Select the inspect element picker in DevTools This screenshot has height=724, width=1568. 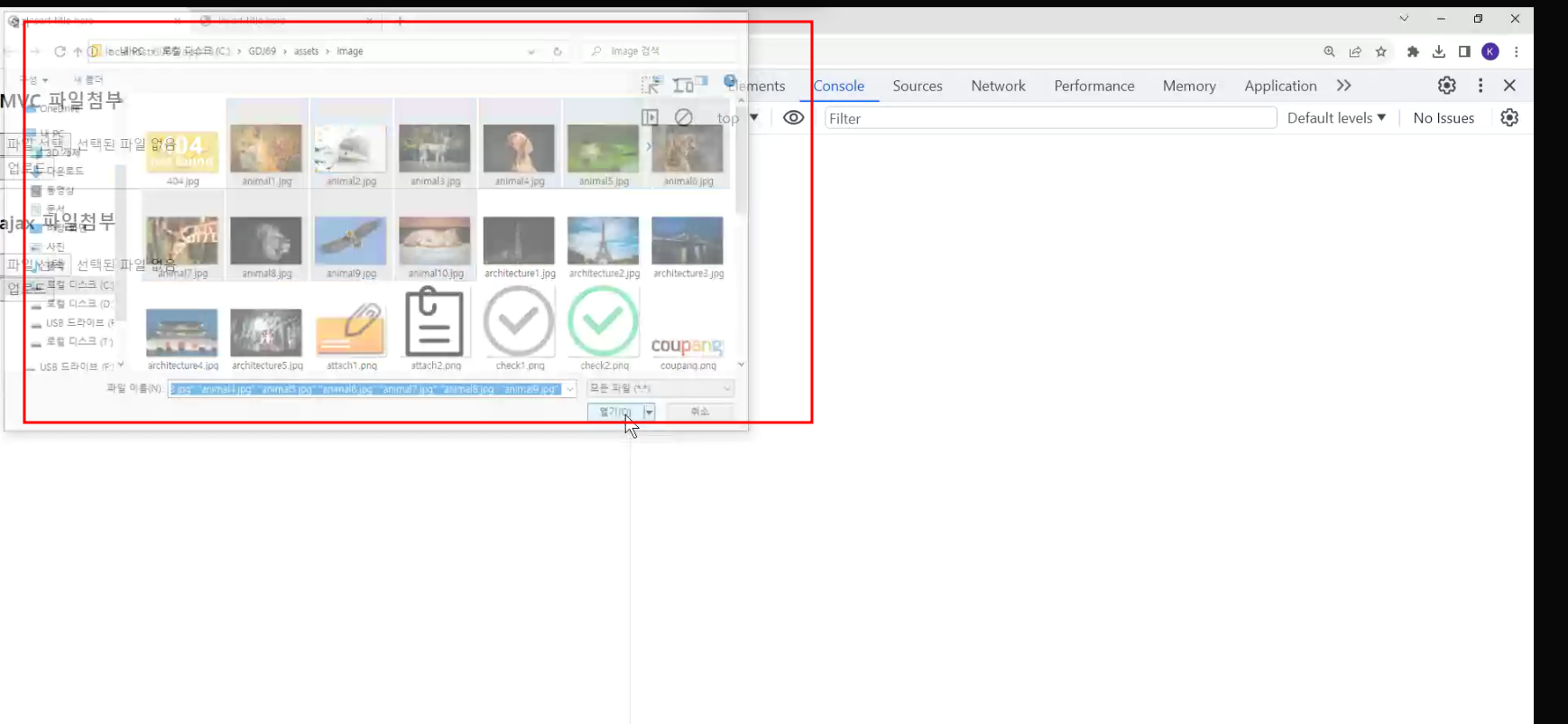[x=650, y=86]
